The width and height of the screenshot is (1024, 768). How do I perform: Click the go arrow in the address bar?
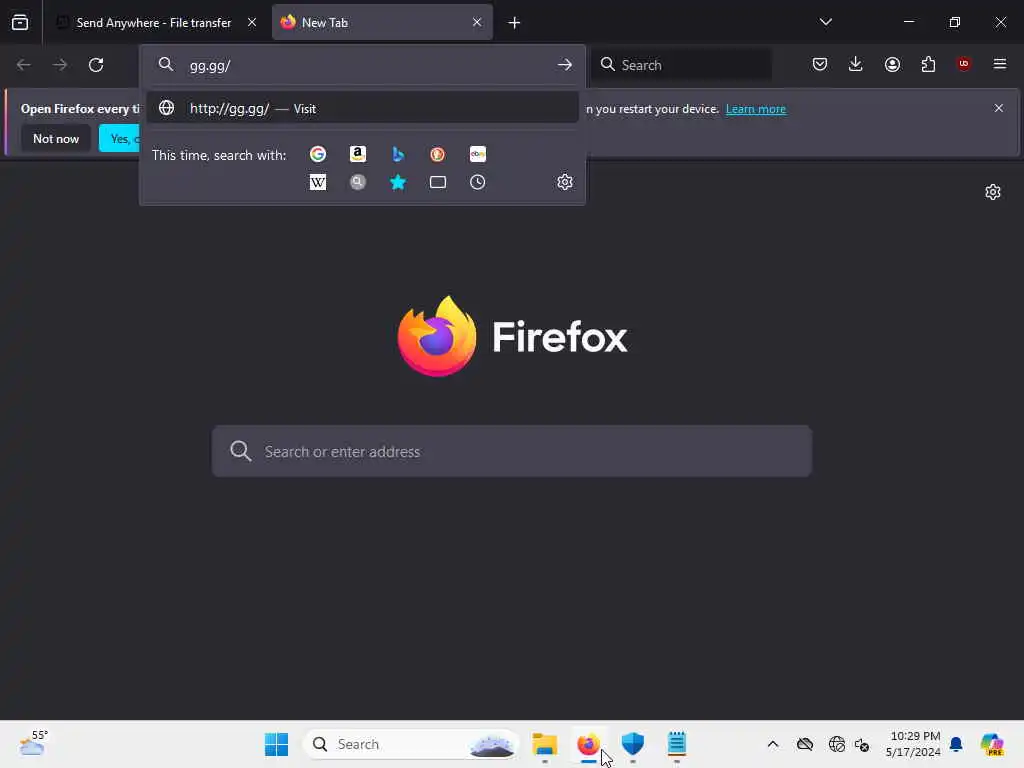(x=565, y=65)
